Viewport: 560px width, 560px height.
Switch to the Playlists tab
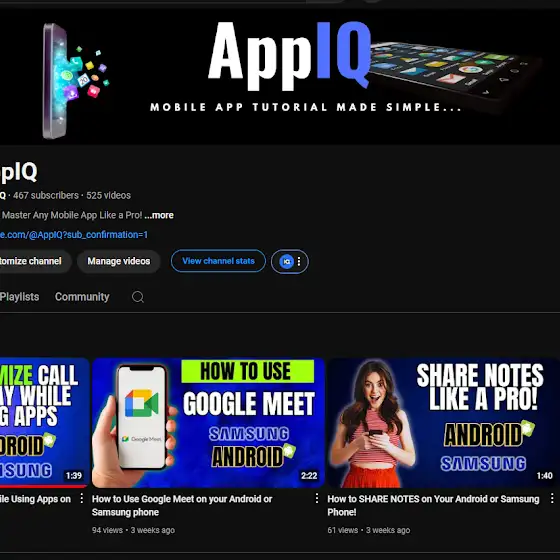click(19, 297)
